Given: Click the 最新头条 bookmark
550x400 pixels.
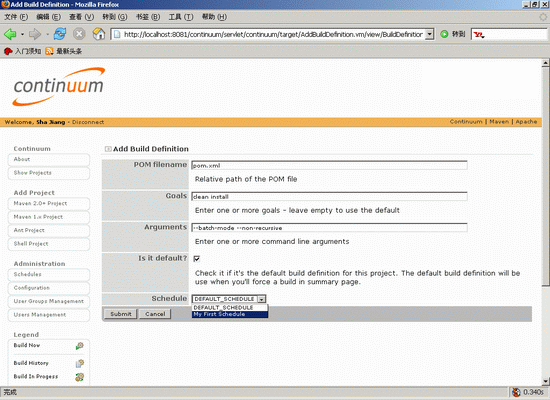Looking at the screenshot, I should point(63,51).
